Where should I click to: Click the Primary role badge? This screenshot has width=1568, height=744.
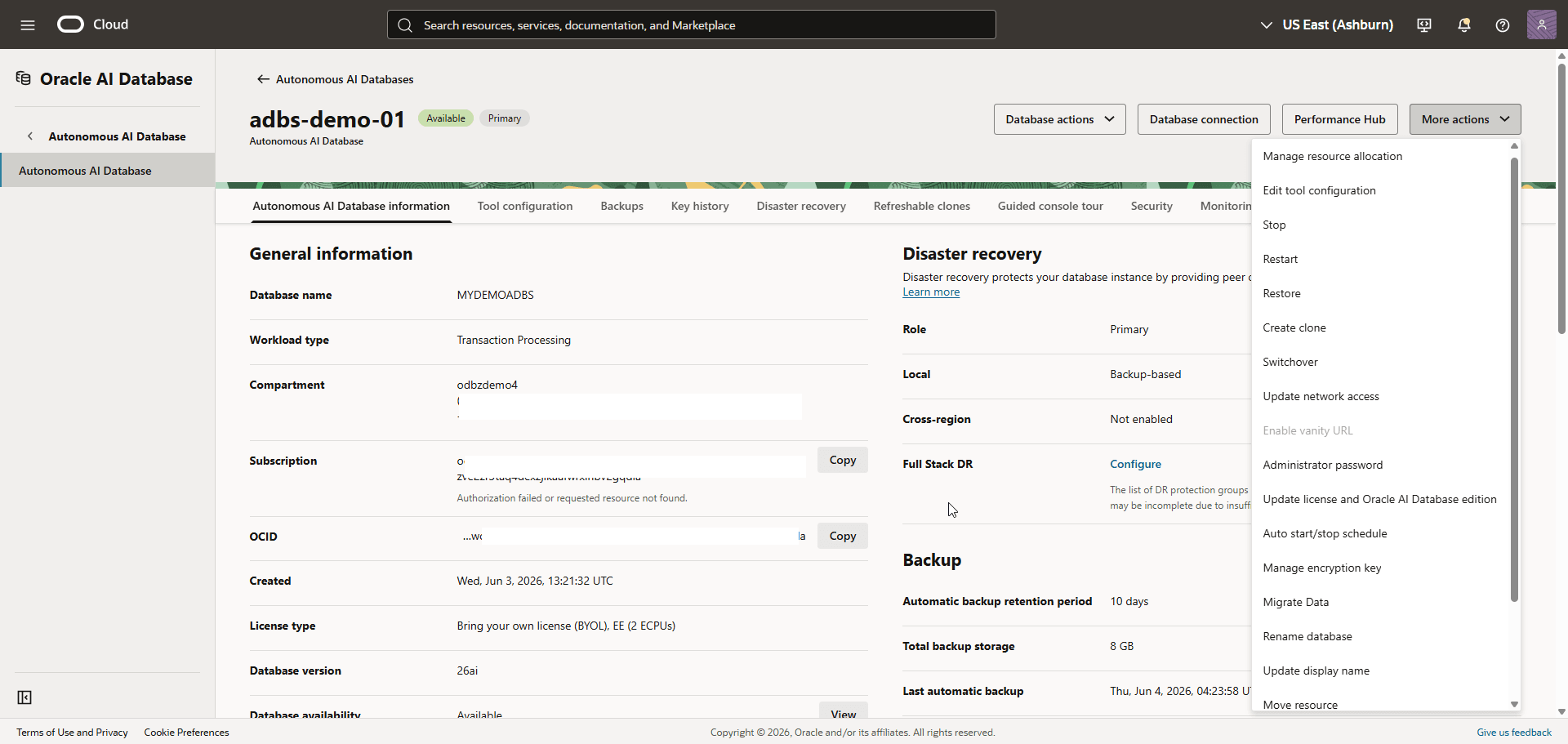click(x=505, y=118)
